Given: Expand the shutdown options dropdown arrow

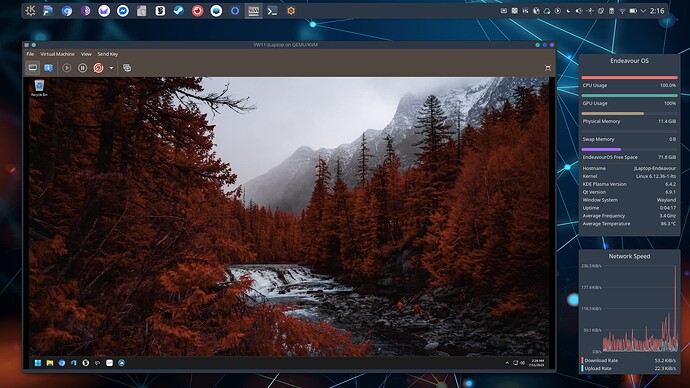Looking at the screenshot, I should point(111,68).
